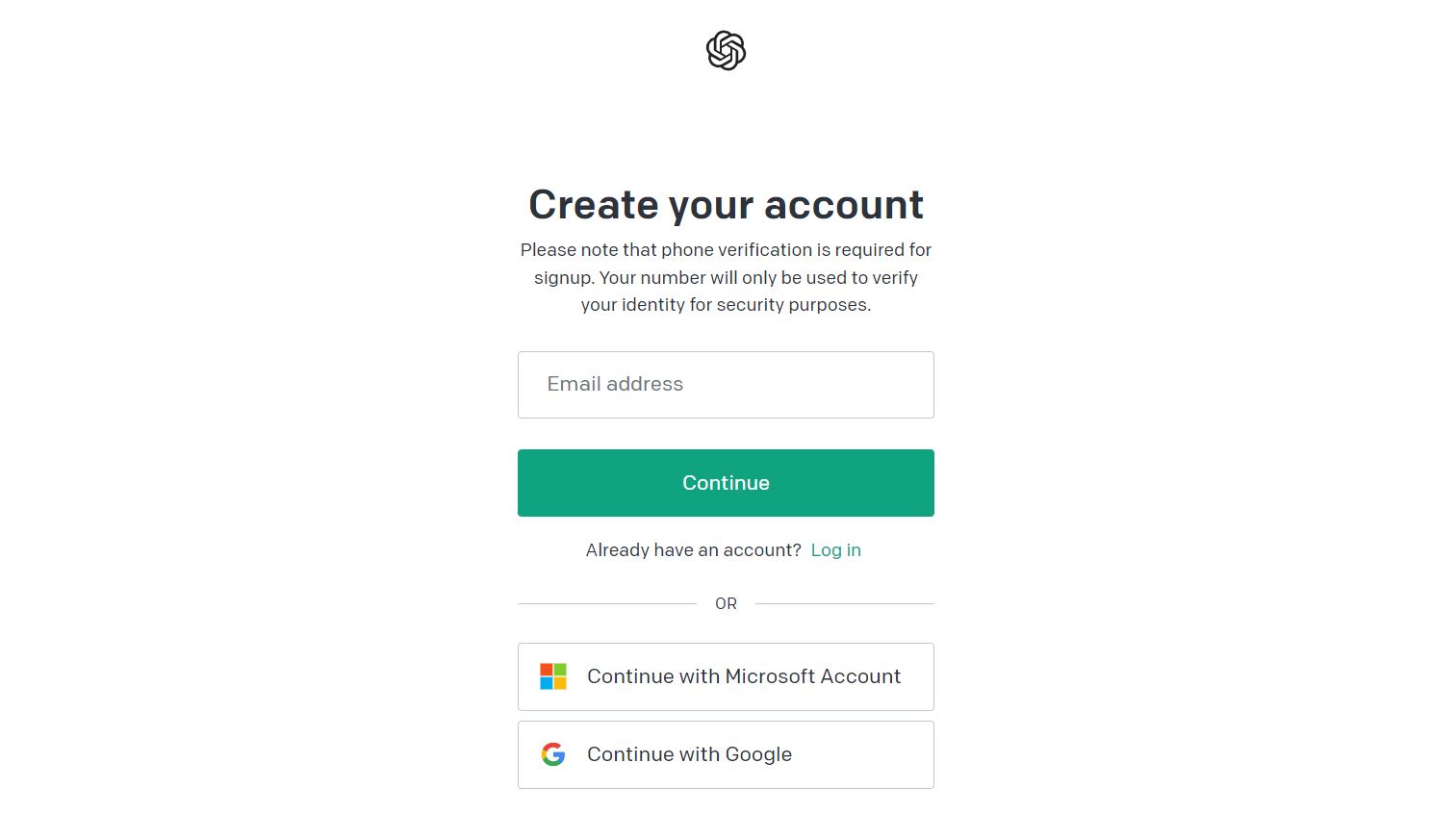
Task: Open the Log in link
Action: (x=836, y=550)
